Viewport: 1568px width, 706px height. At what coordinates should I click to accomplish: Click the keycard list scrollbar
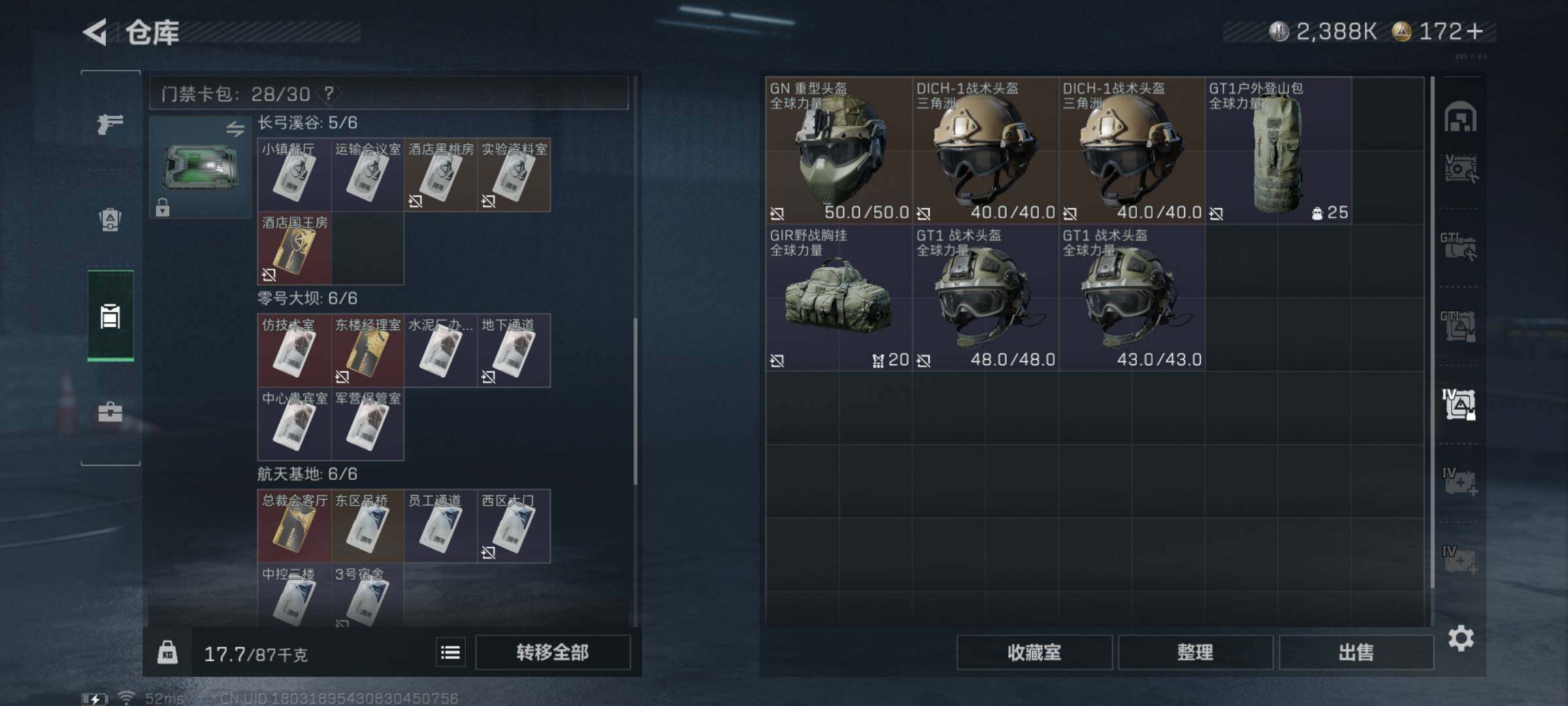click(x=635, y=401)
